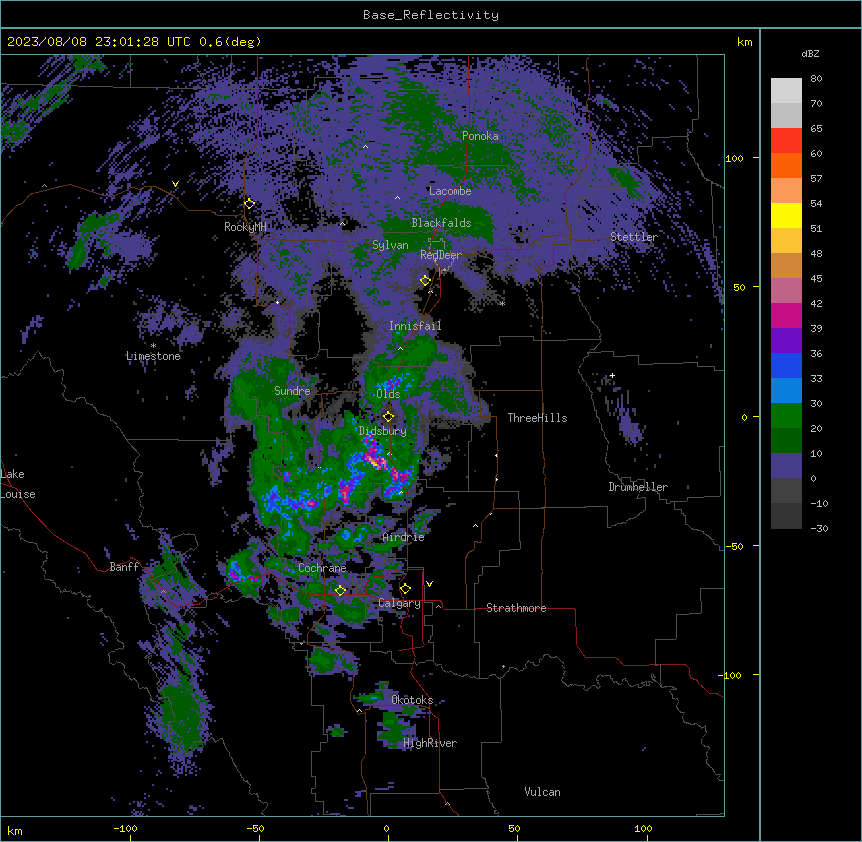This screenshot has width=862, height=842.
Task: Click the Innisfail city label
Action: click(415, 326)
